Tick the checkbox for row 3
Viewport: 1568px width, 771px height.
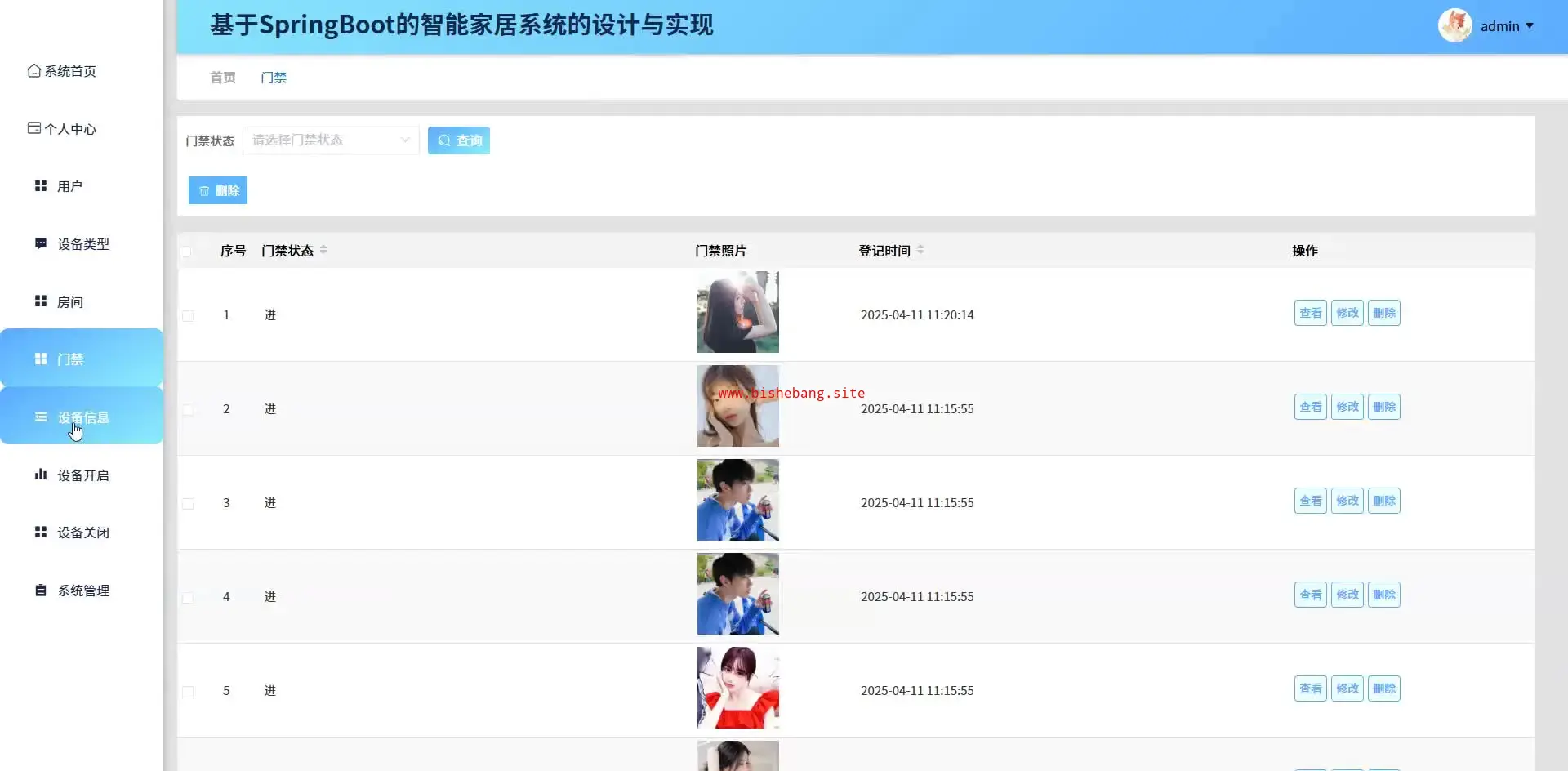[x=188, y=503]
